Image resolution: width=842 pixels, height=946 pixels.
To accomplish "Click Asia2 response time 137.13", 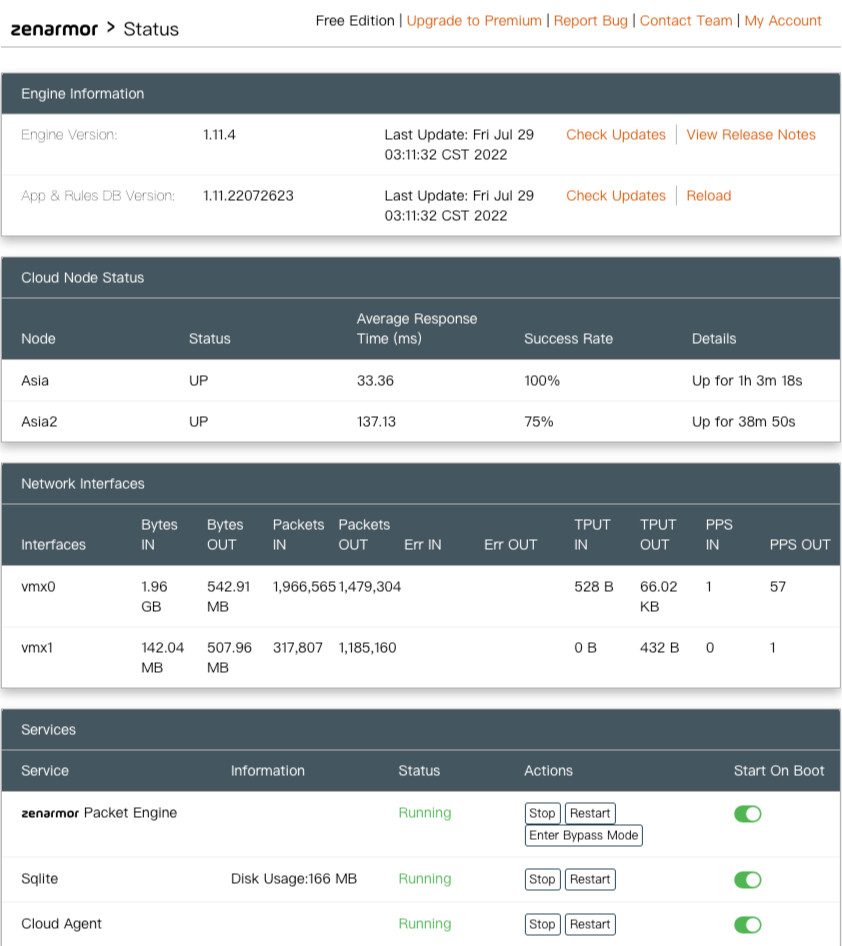I will 376,422.
